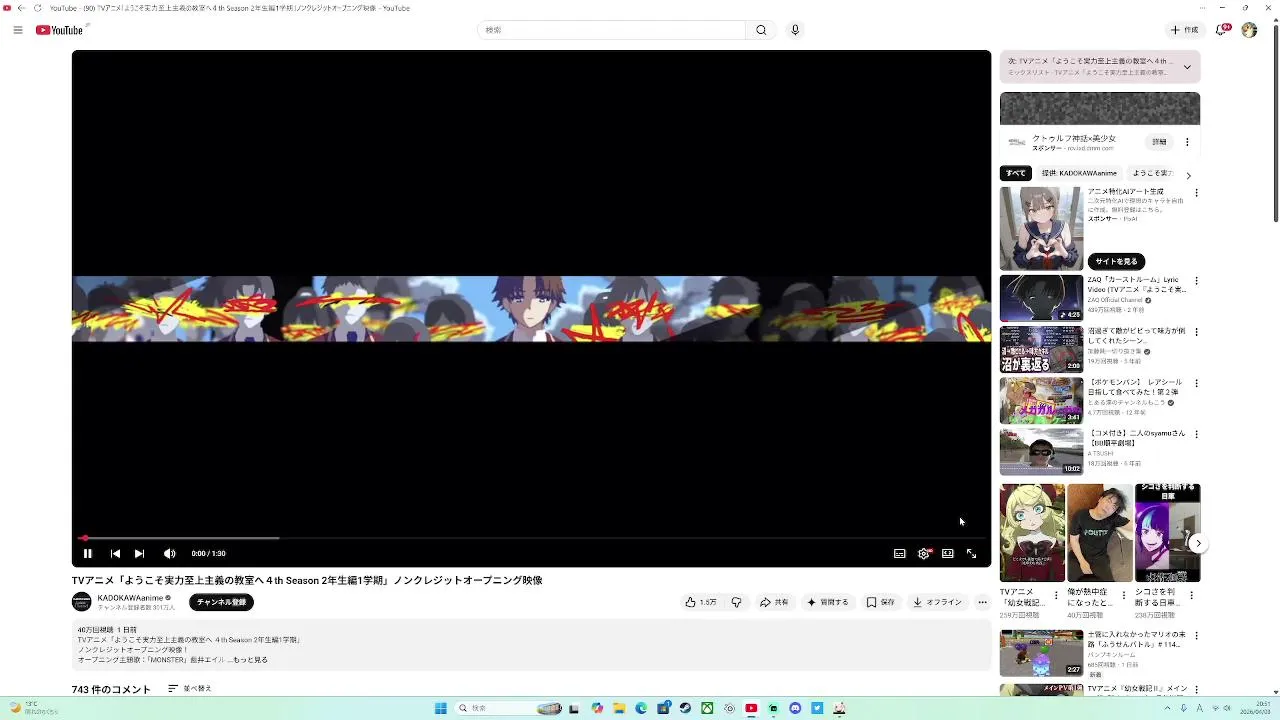Start voice search with the microphone
This screenshot has height=720, width=1280.
coord(795,30)
